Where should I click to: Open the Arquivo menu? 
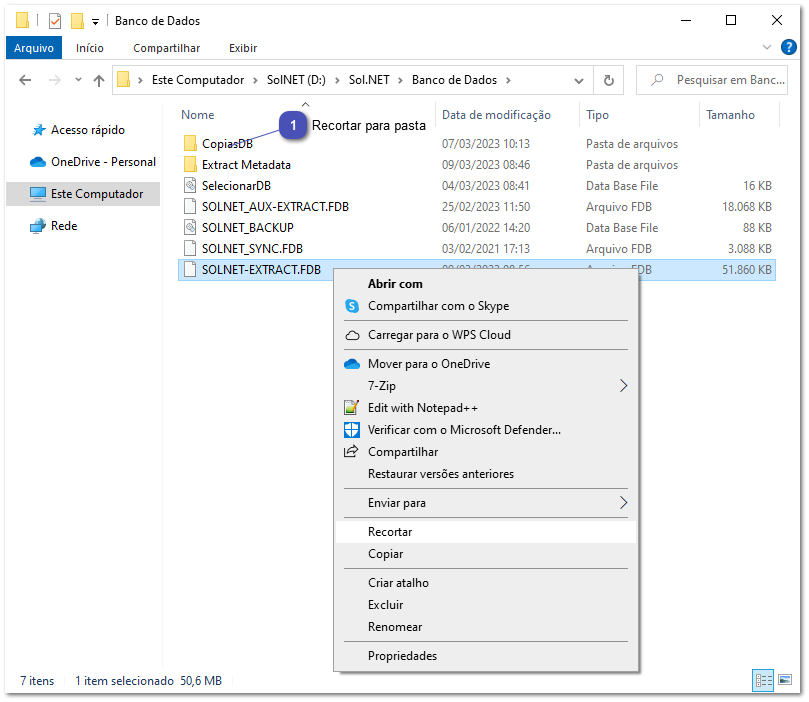33,47
